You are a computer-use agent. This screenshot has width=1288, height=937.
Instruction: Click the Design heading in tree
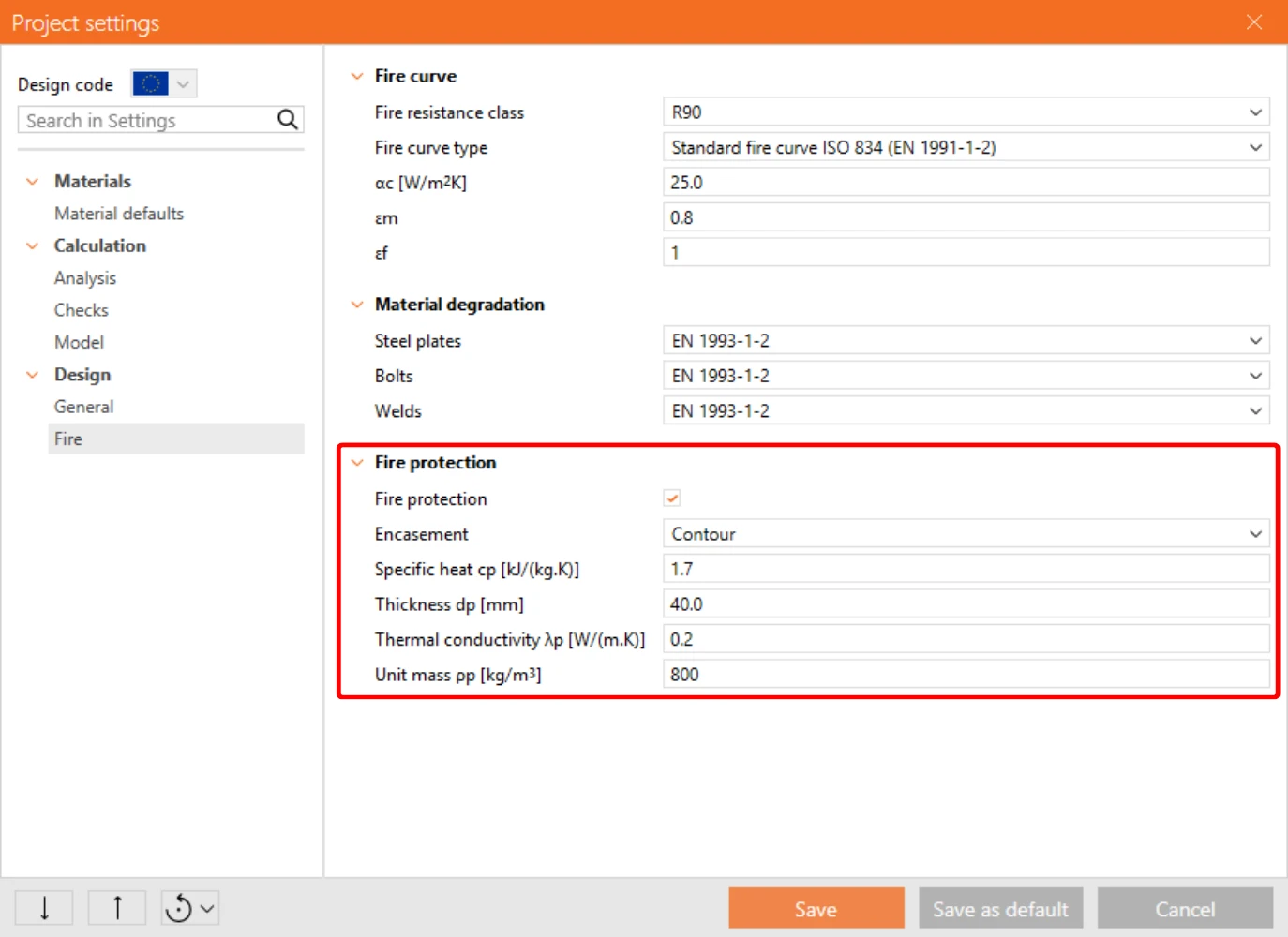click(82, 375)
